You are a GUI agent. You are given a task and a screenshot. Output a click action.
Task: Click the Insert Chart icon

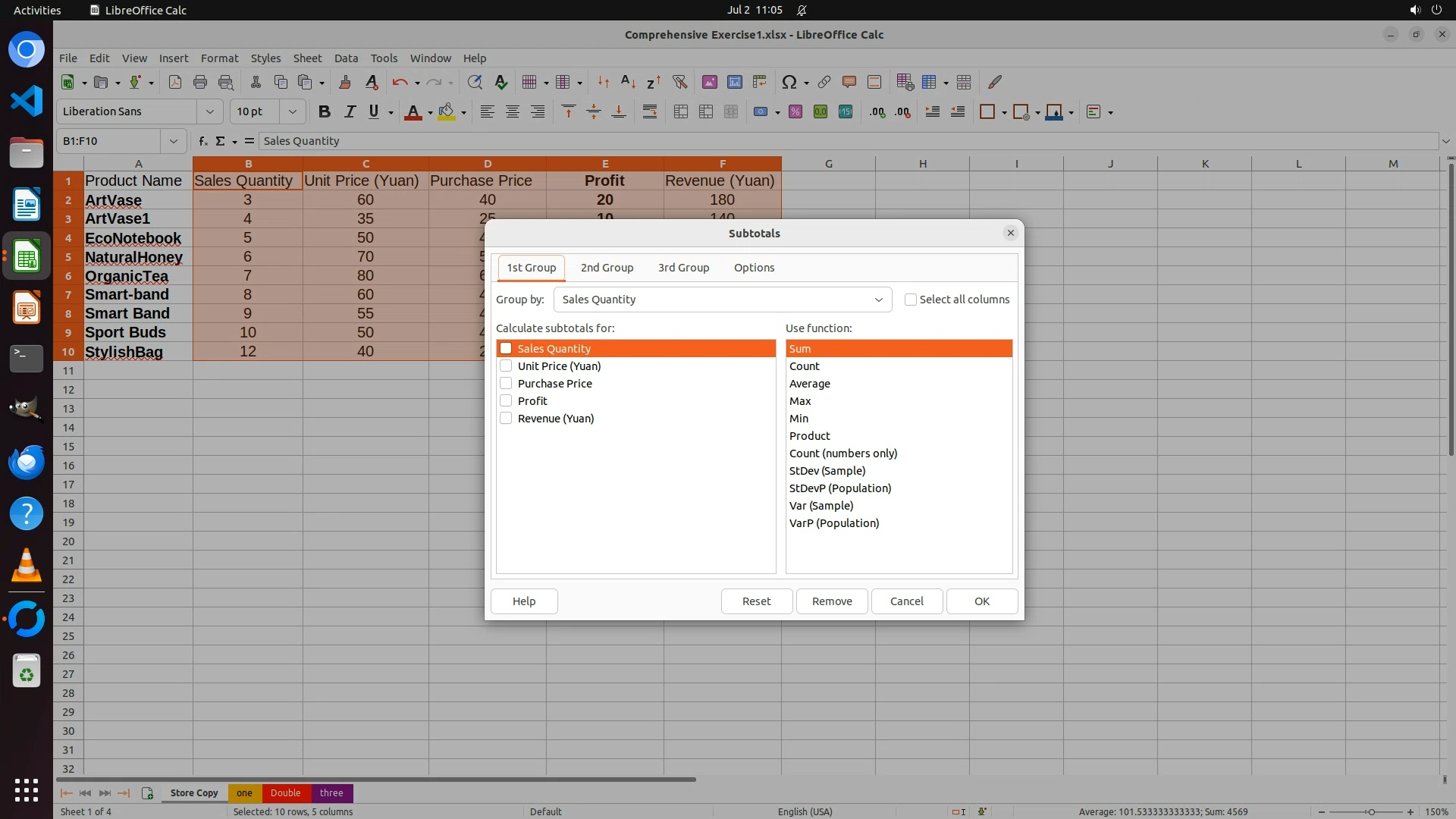point(734,82)
